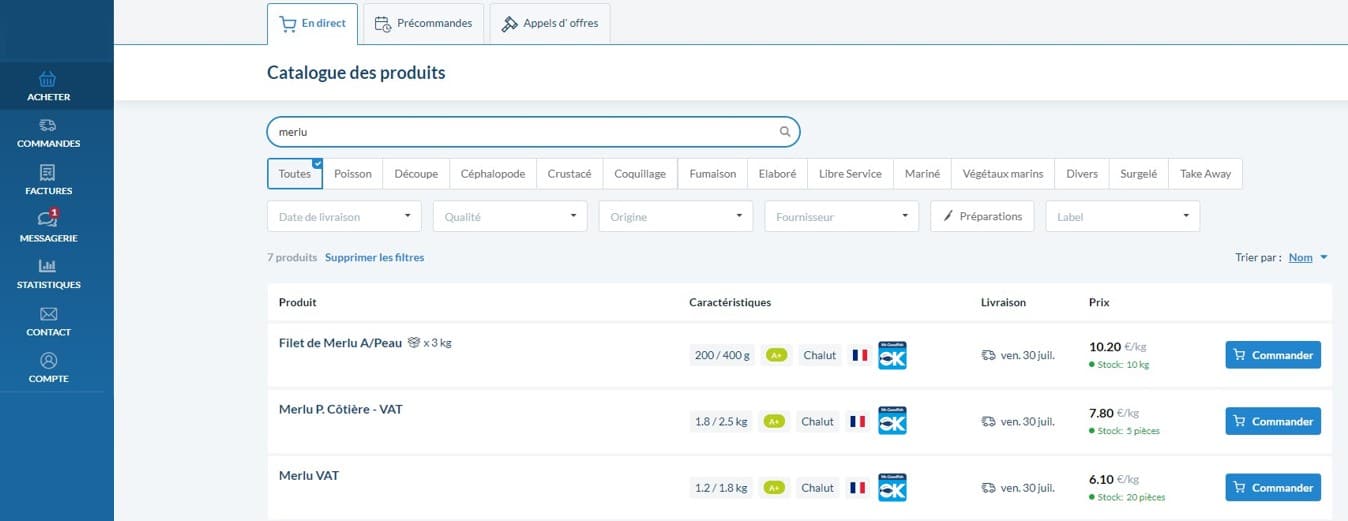Toggle the Toutes category filter
1348x521 pixels.
(295, 174)
